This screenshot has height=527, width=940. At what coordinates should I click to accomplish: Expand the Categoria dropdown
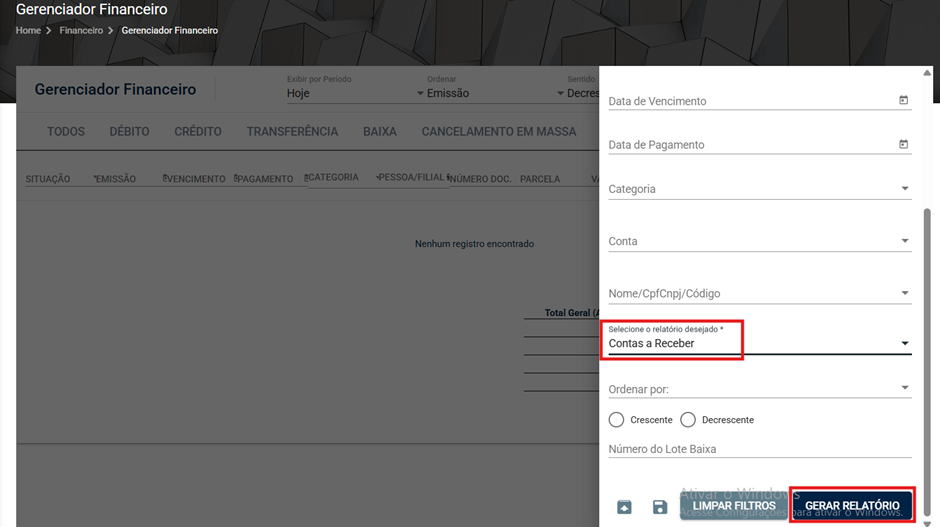pos(760,189)
